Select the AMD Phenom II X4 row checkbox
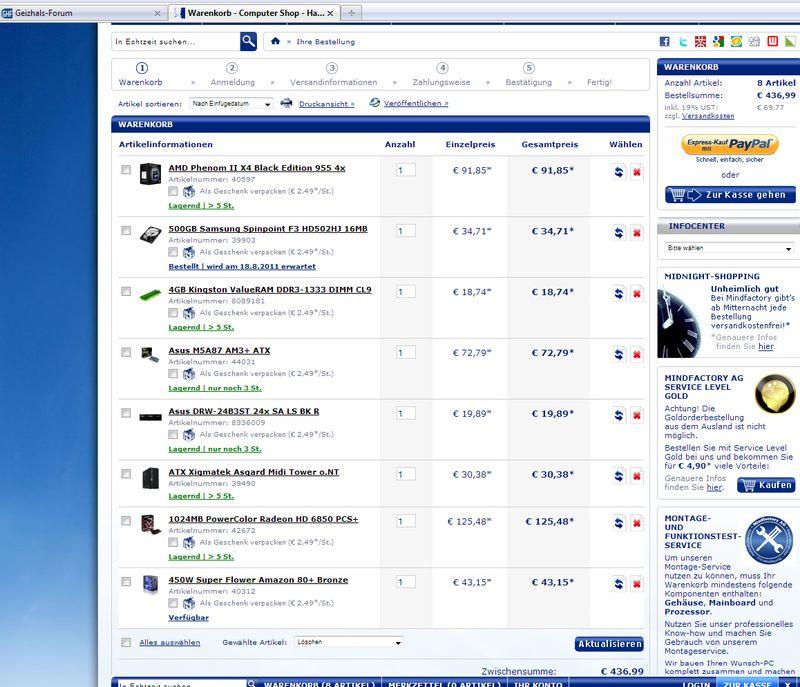 [x=126, y=169]
